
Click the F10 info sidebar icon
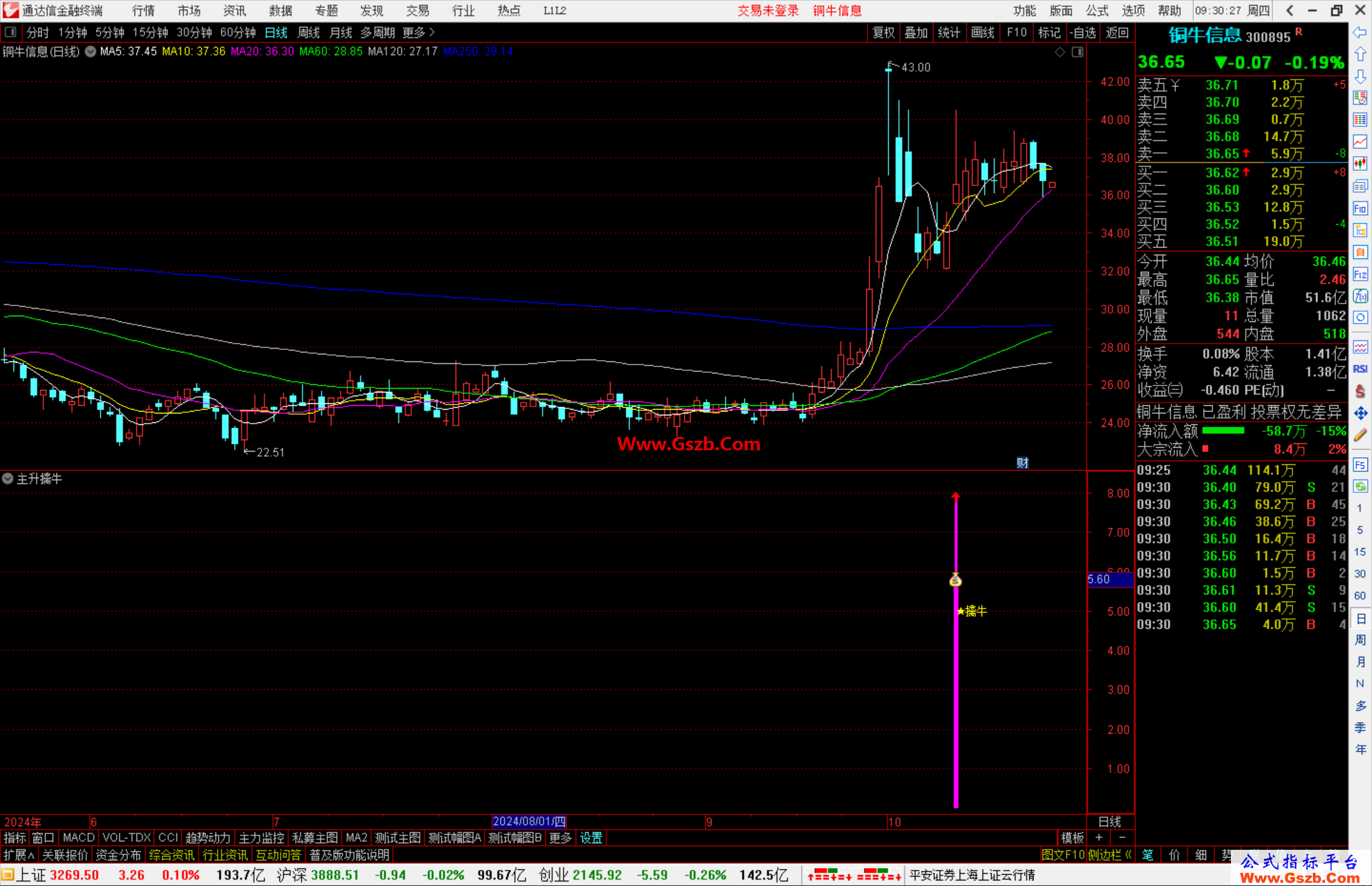1360,208
